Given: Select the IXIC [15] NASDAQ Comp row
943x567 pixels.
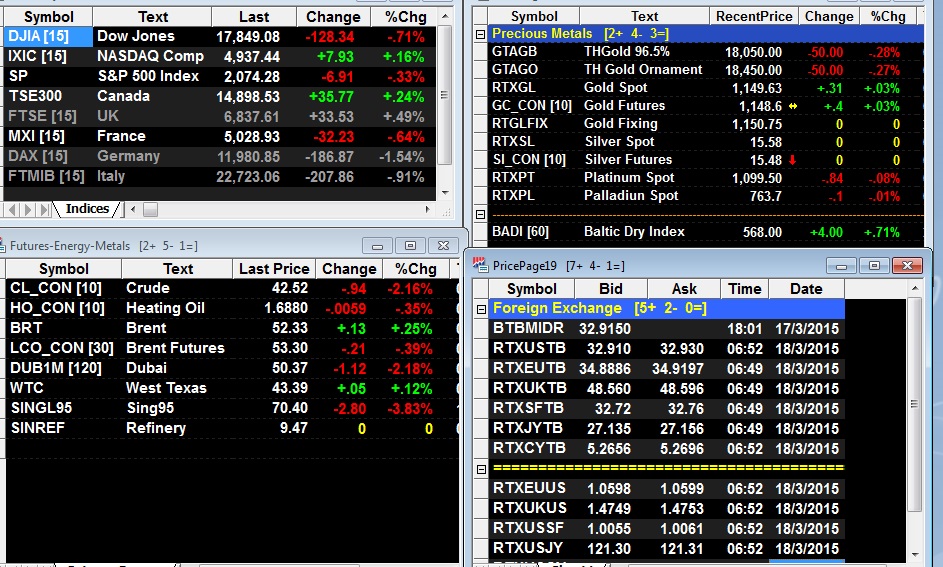Looking at the screenshot, I should click(x=220, y=57).
